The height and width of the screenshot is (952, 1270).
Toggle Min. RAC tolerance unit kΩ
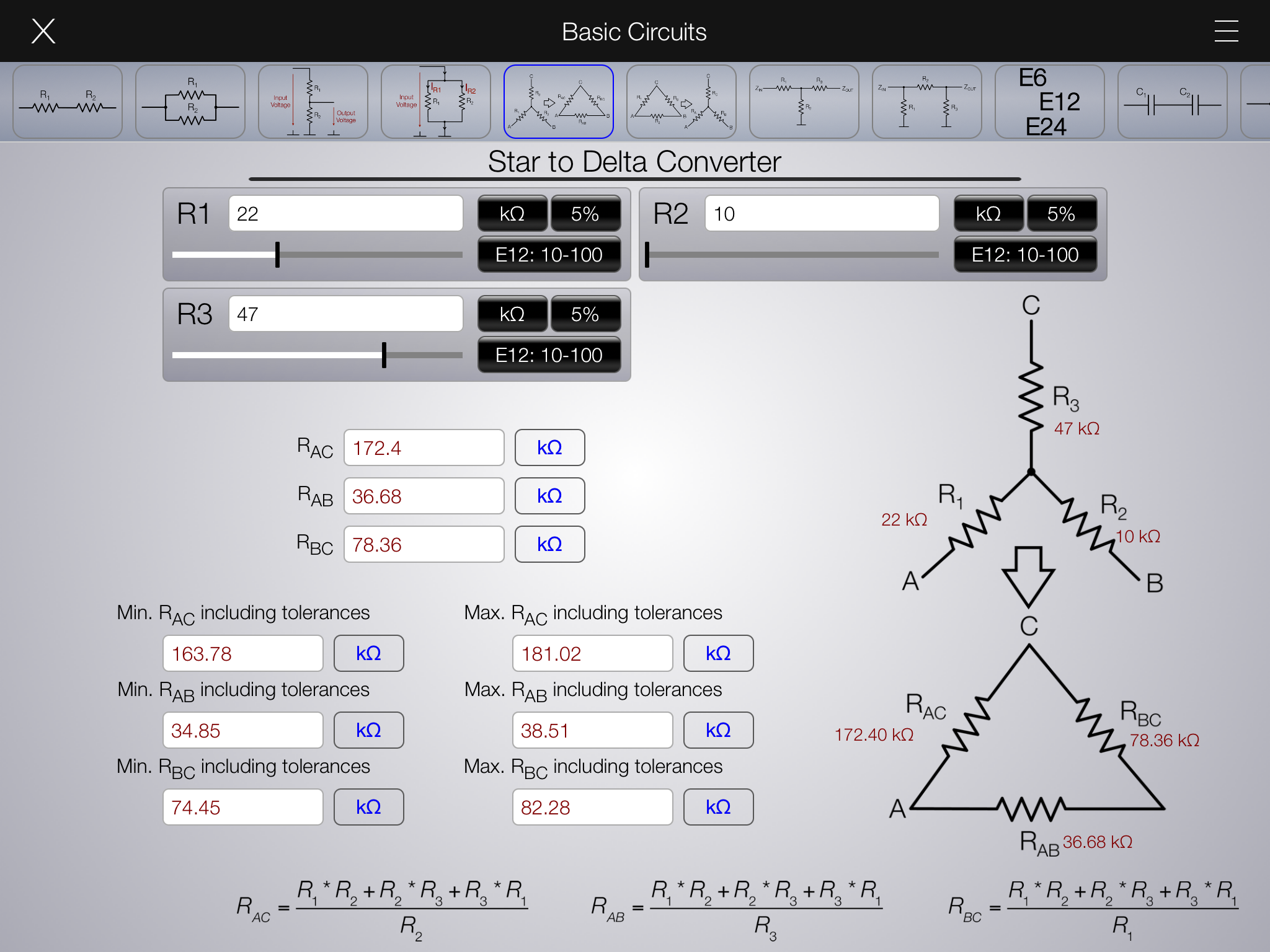(x=368, y=653)
